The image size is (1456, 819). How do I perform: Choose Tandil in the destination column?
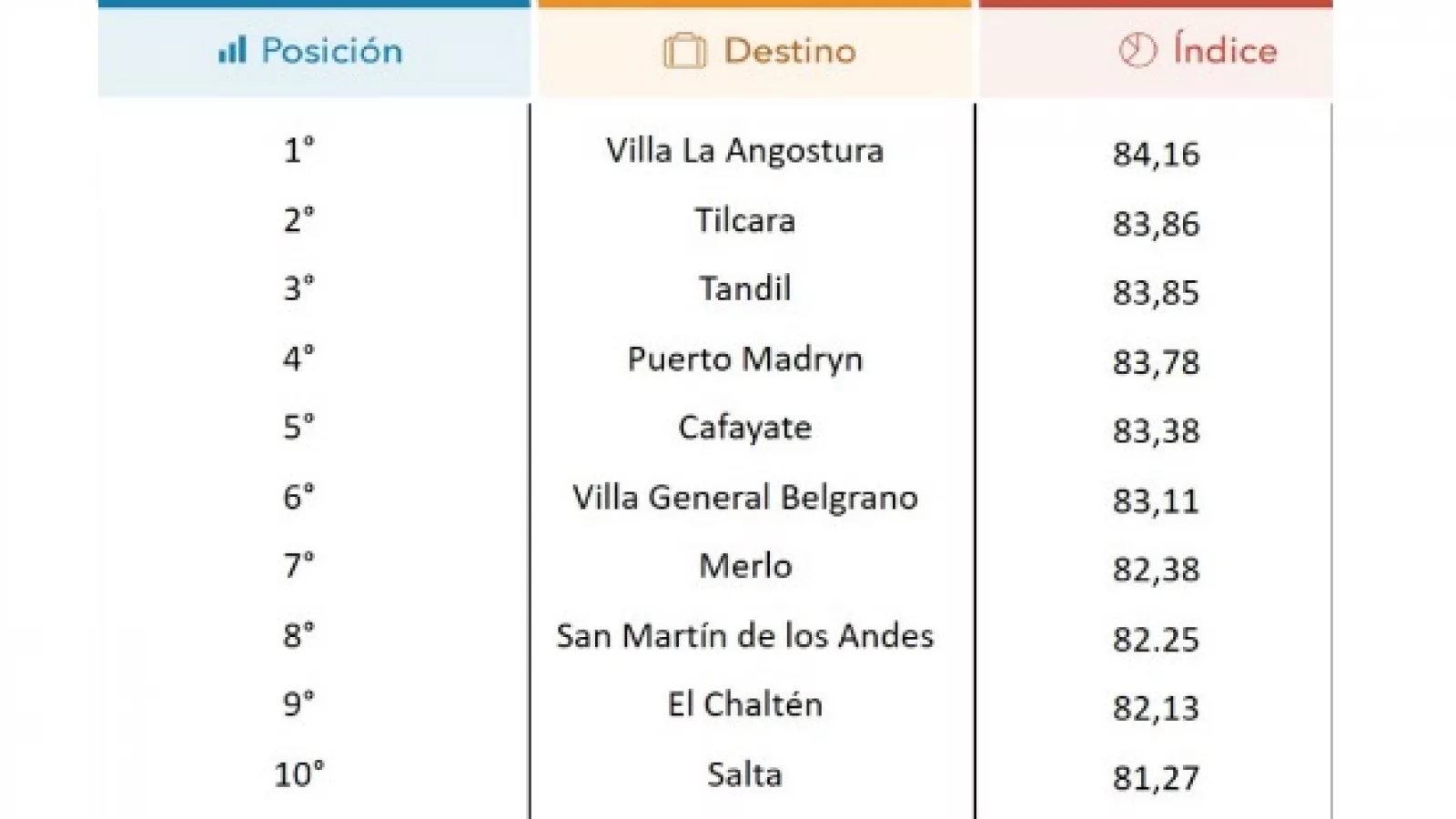point(744,289)
